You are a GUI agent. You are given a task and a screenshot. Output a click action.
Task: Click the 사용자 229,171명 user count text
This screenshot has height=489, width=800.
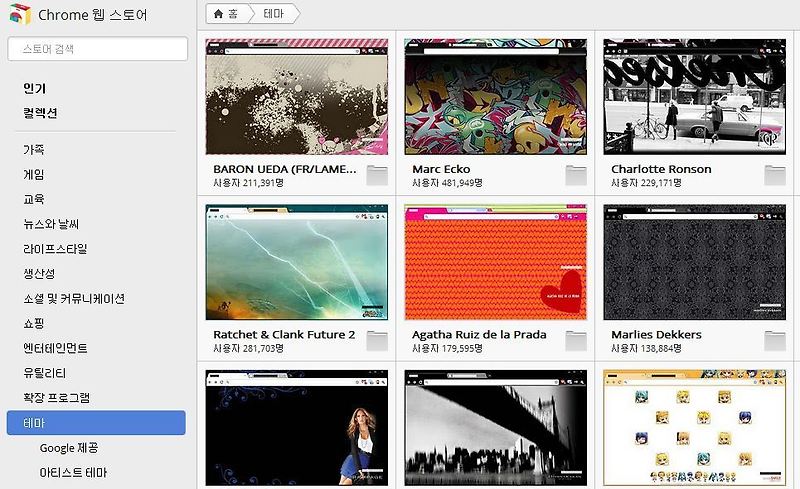pos(646,183)
